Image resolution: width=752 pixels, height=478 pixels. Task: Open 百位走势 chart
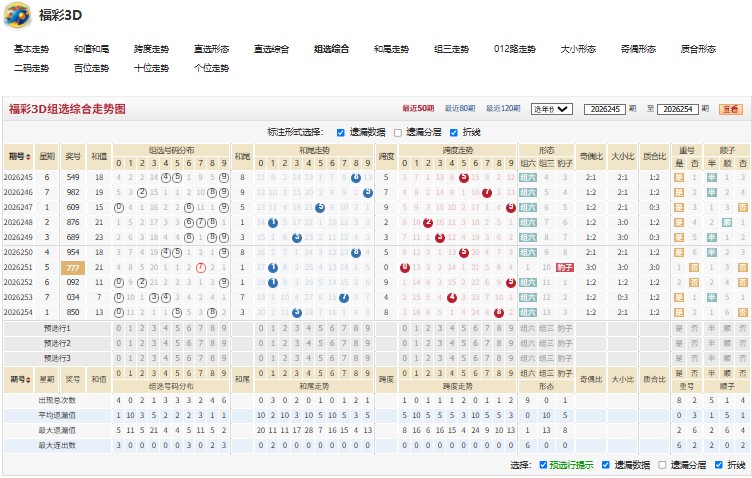tap(91, 68)
